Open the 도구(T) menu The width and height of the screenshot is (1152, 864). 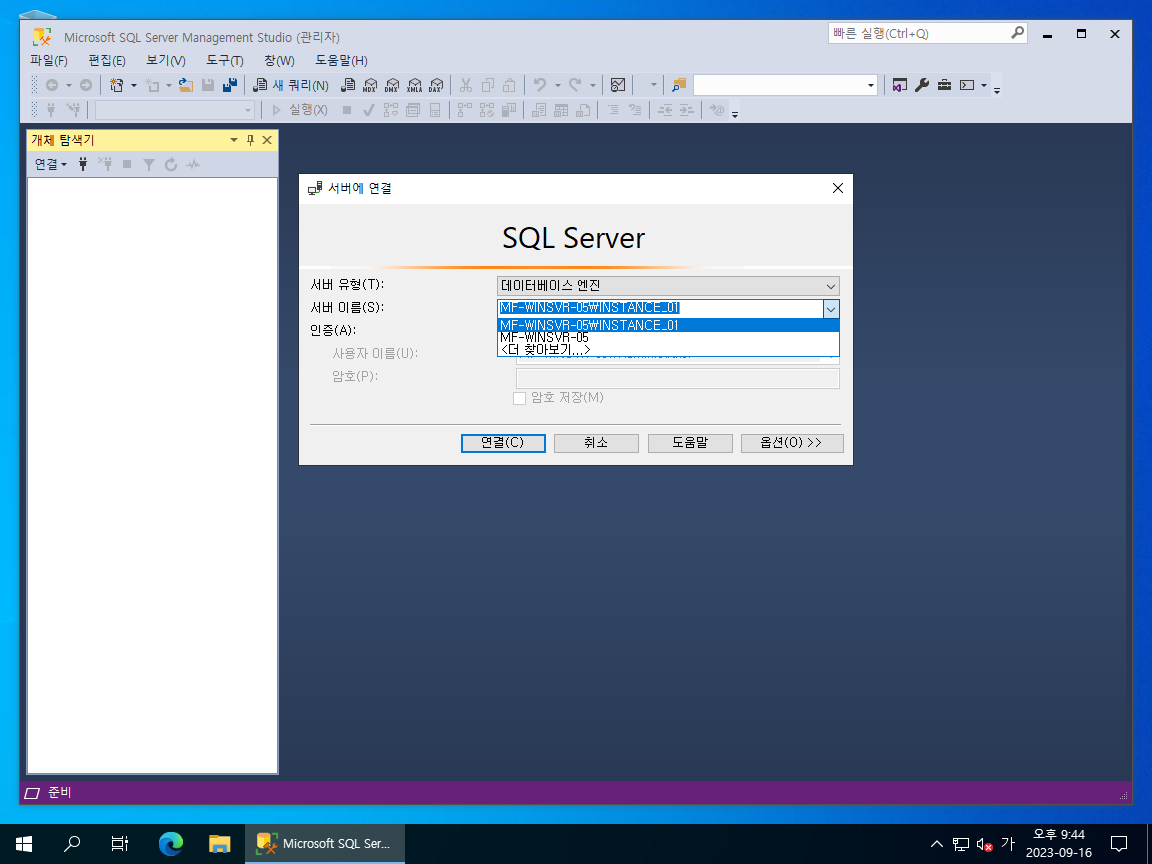click(x=224, y=60)
